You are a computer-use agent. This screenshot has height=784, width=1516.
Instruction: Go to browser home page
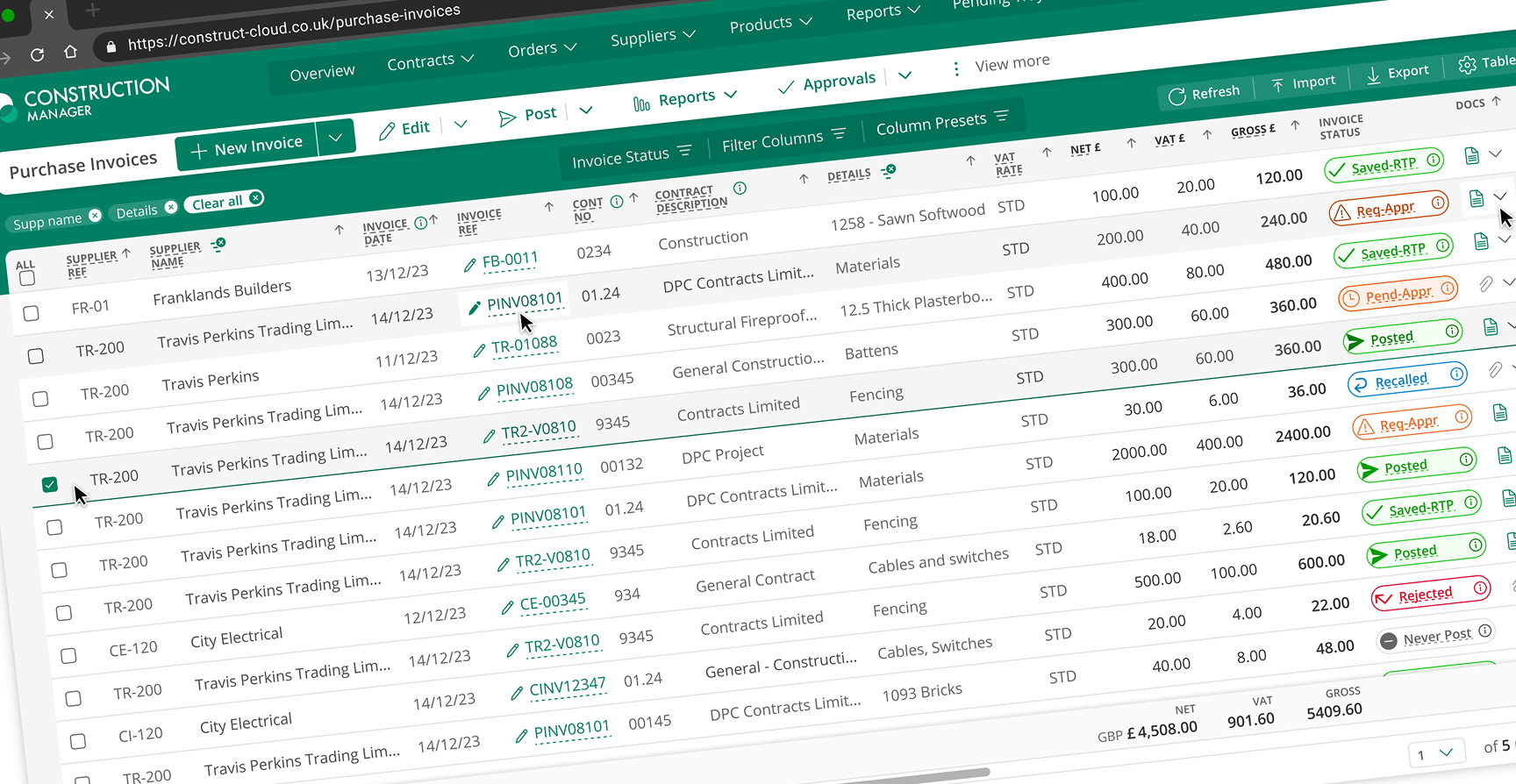coord(70,51)
